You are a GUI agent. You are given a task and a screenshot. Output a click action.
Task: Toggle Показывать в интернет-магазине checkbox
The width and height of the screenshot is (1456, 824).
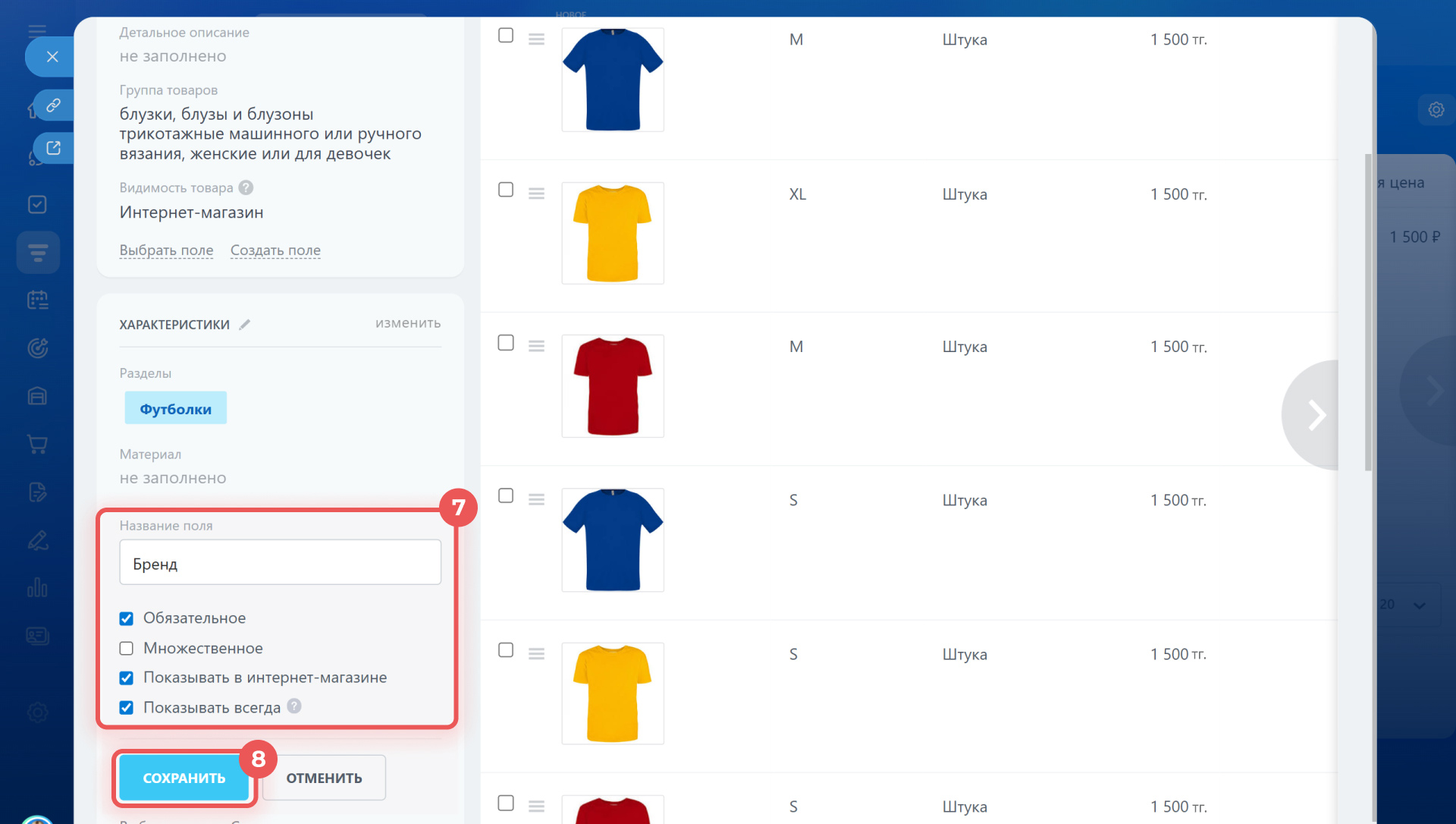[x=127, y=678]
